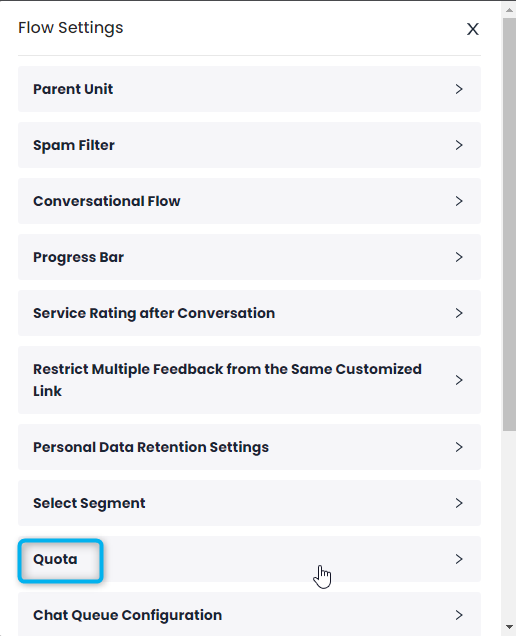Select the Conversational Flow label

pyautogui.click(x=107, y=201)
